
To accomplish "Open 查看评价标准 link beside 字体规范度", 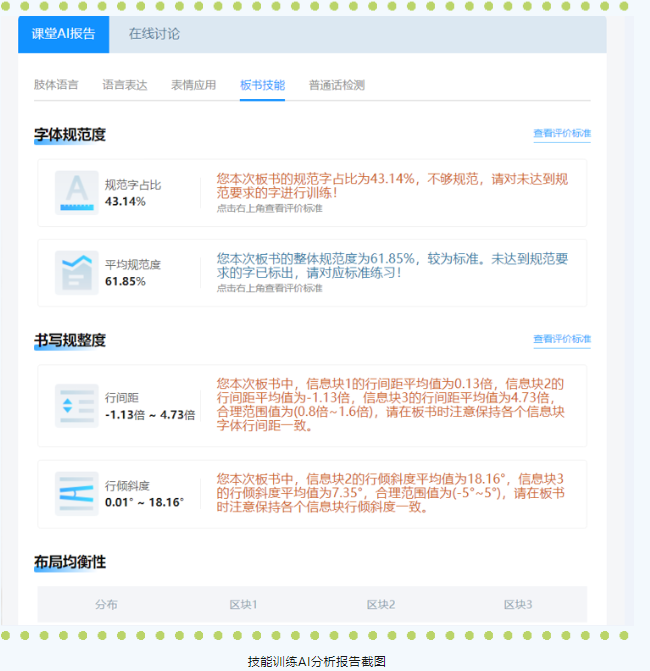I will pos(561,133).
